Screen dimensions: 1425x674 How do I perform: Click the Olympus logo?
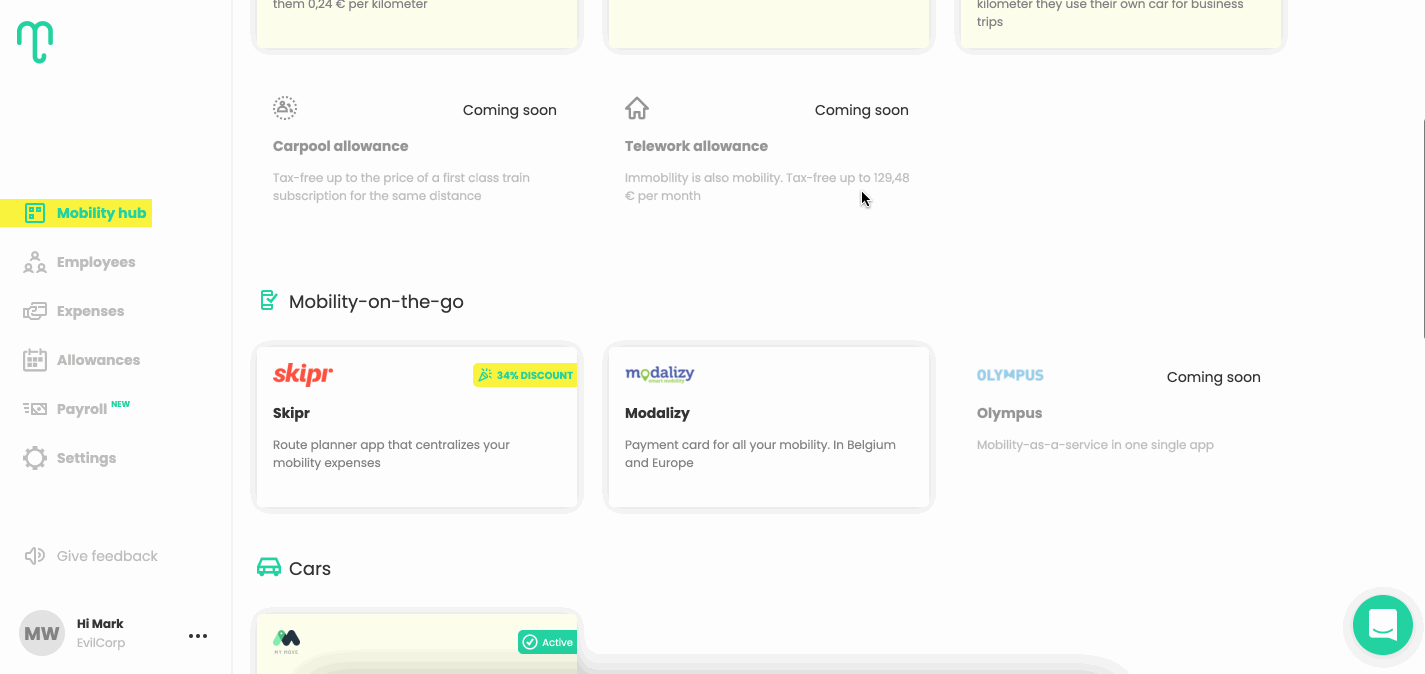(x=1010, y=375)
